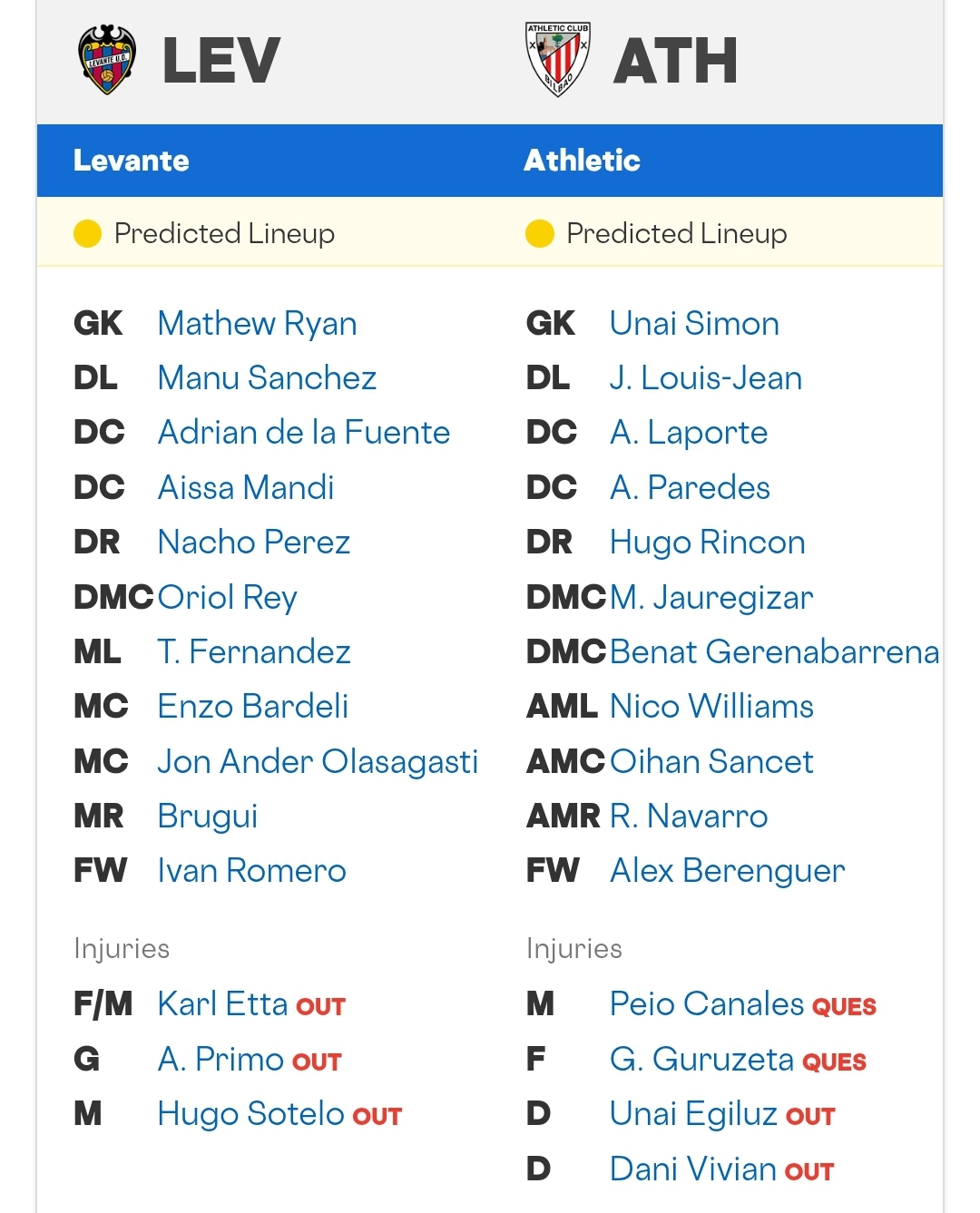This screenshot has height=1213, width=980.
Task: Open Mathew Ryan's player page
Action: coord(257,324)
